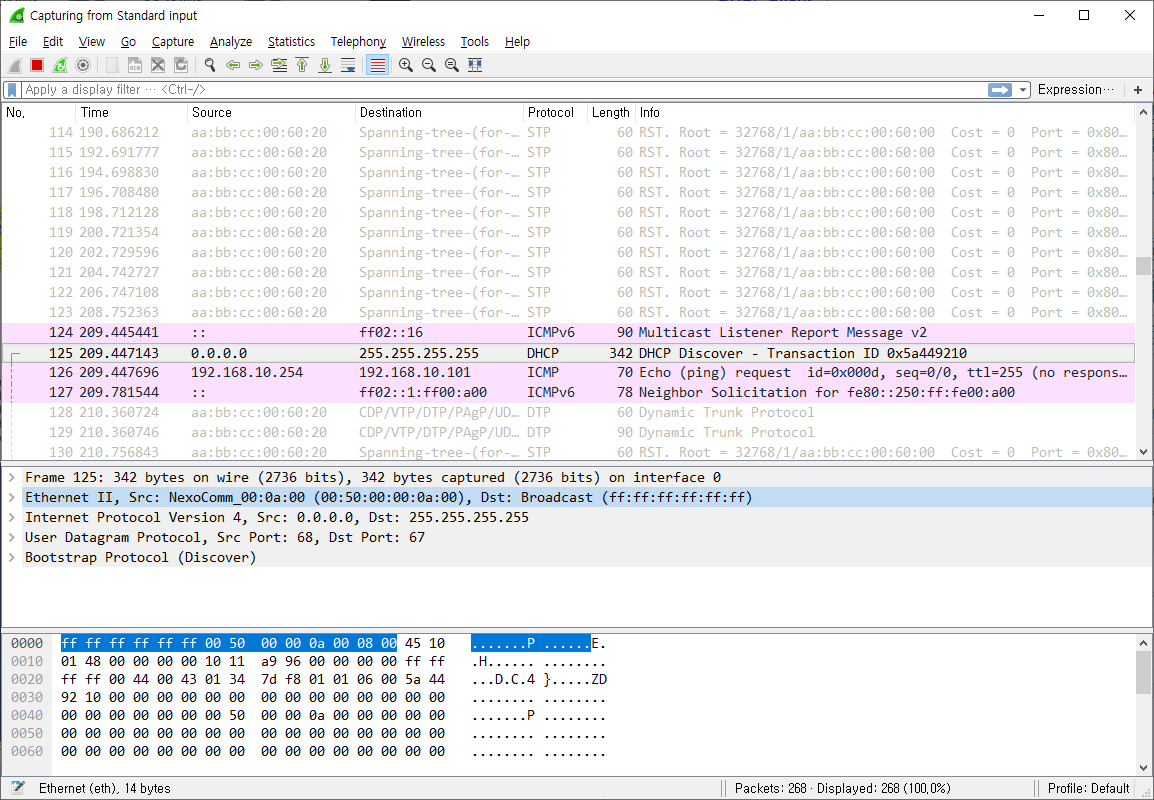This screenshot has width=1154, height=800.
Task: Open the File menu
Action: tap(18, 42)
